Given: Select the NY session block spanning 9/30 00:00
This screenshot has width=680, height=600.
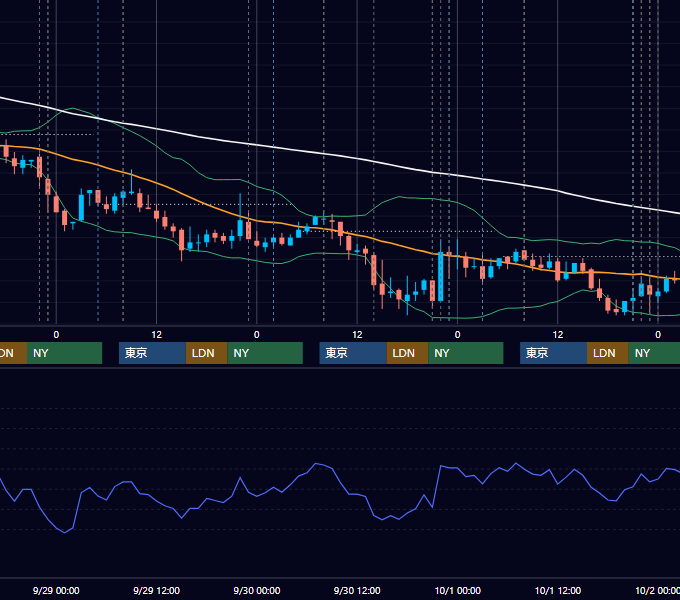Looking at the screenshot, I should [265, 353].
